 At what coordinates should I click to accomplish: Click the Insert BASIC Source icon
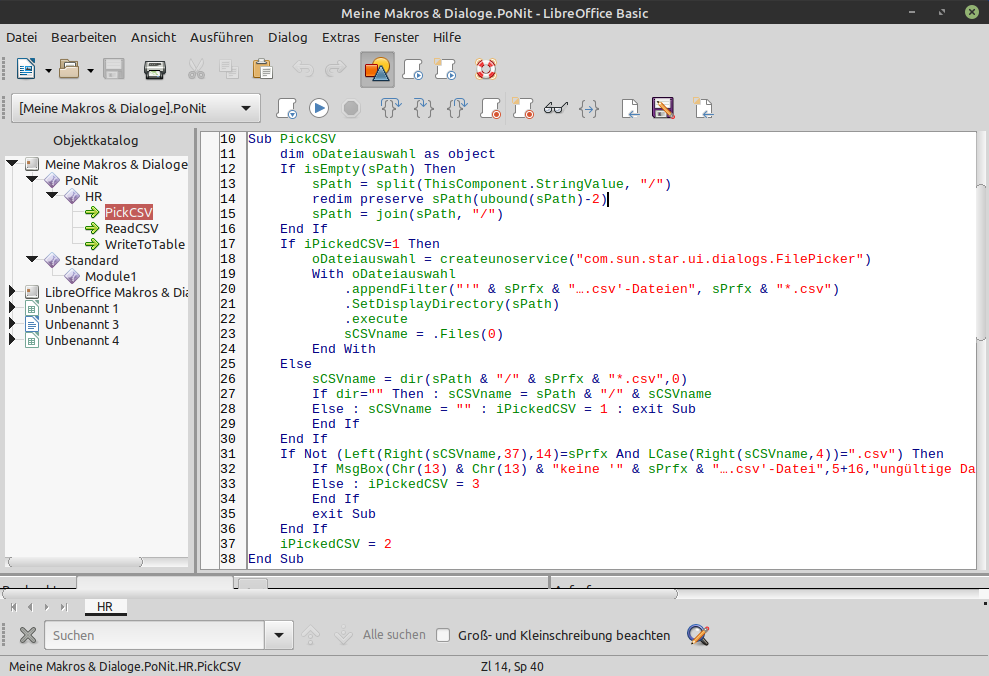pyautogui.click(x=630, y=108)
